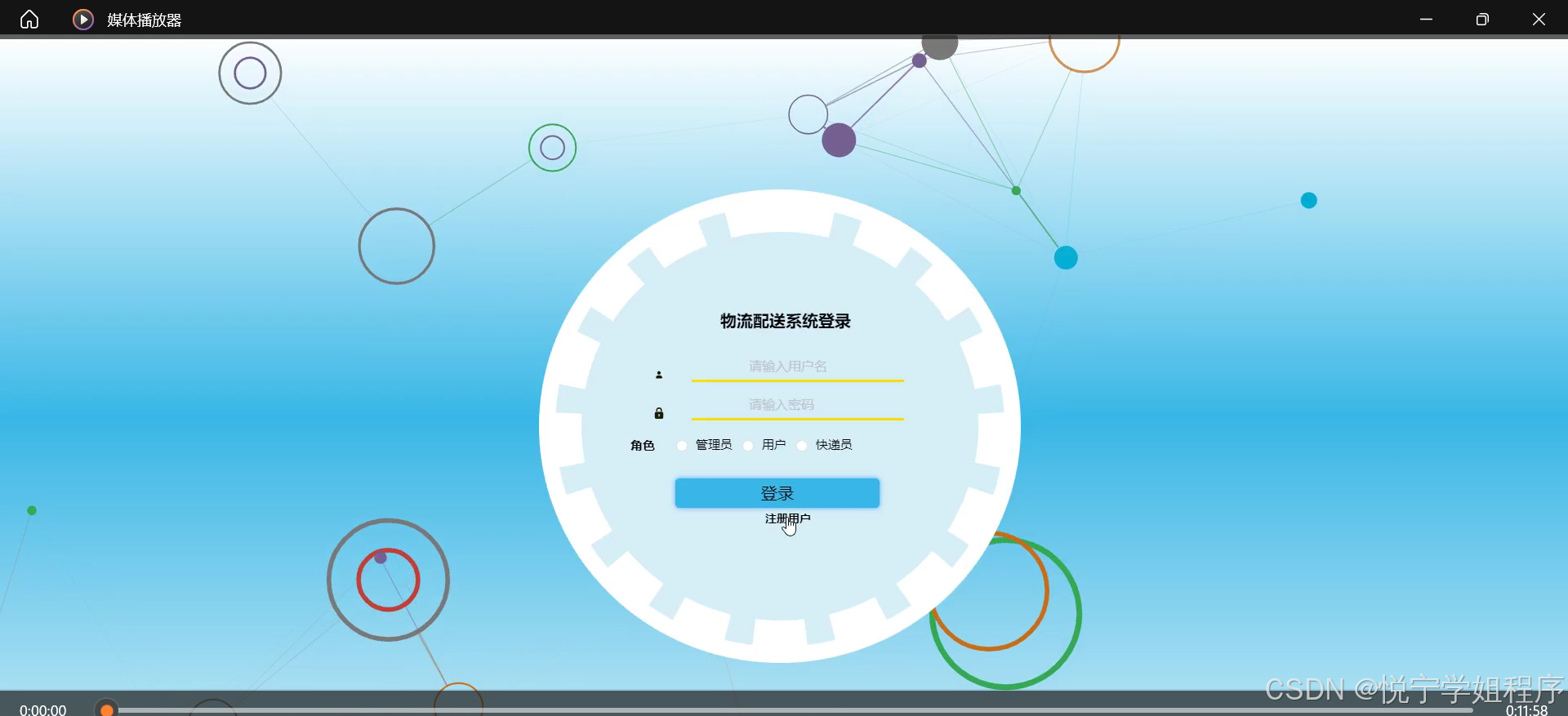Click the orange playback position knob
The height and width of the screenshot is (716, 1568).
pos(106,710)
